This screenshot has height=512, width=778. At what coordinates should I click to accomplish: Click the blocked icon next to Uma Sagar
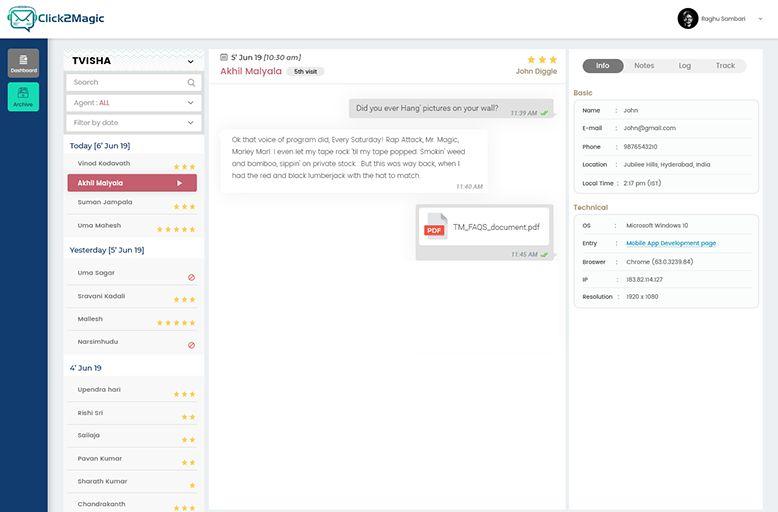coord(192,277)
